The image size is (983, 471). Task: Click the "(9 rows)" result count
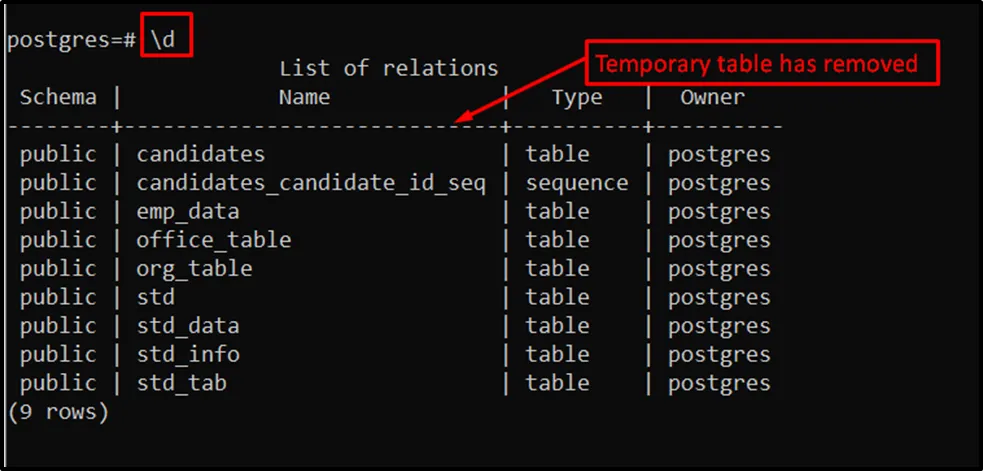pyautogui.click(x=57, y=411)
